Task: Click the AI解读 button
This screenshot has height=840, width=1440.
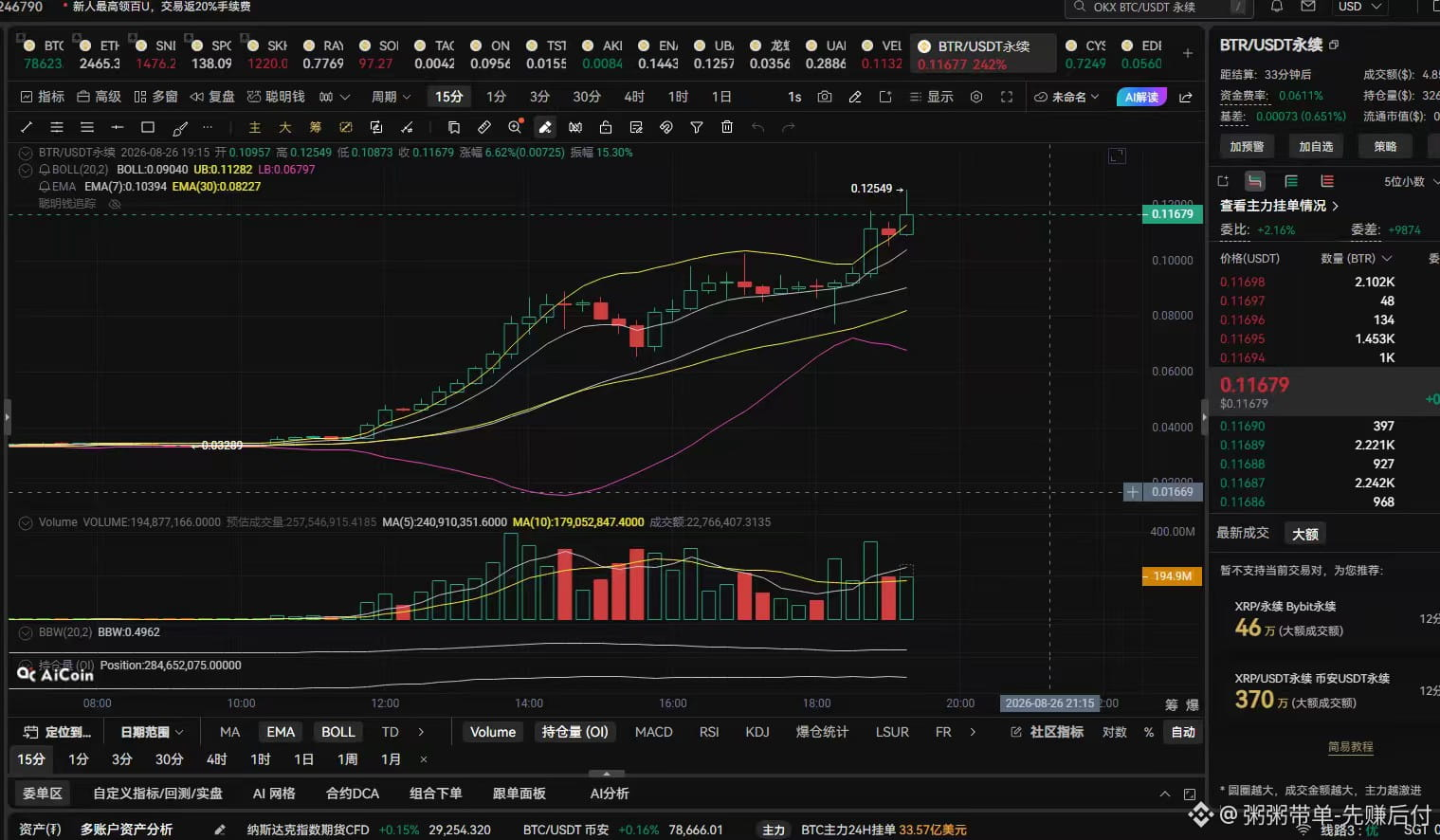Action: click(x=1141, y=97)
